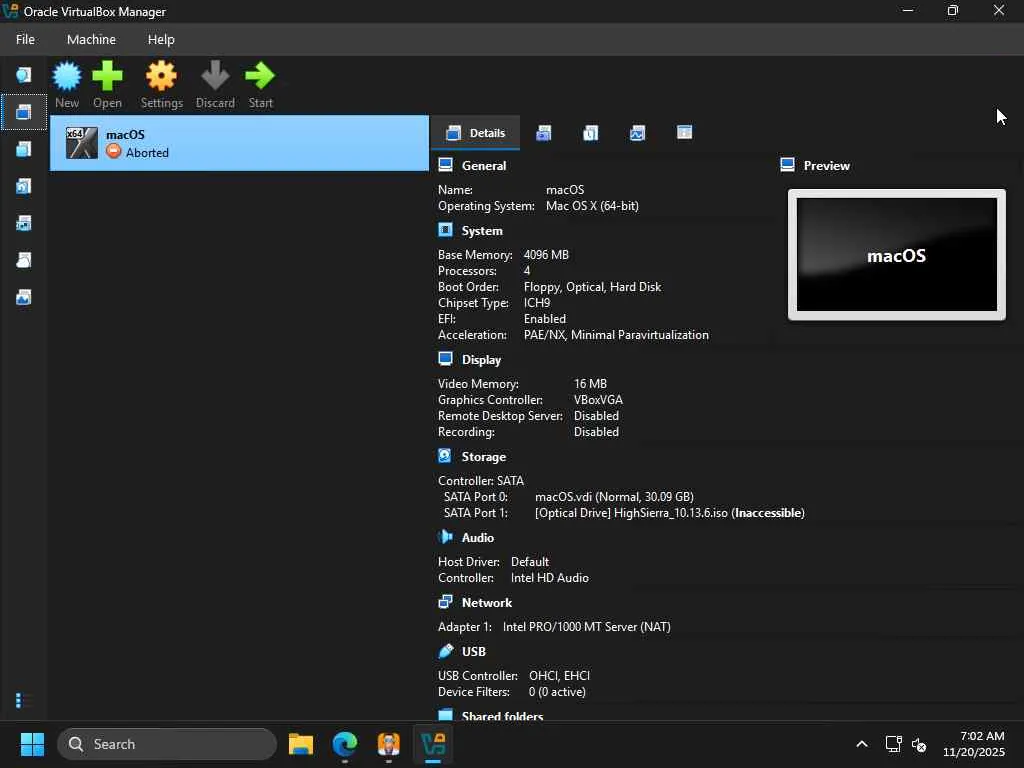This screenshot has height=768, width=1024.
Task: Click the USB section heading
Action: (473, 652)
